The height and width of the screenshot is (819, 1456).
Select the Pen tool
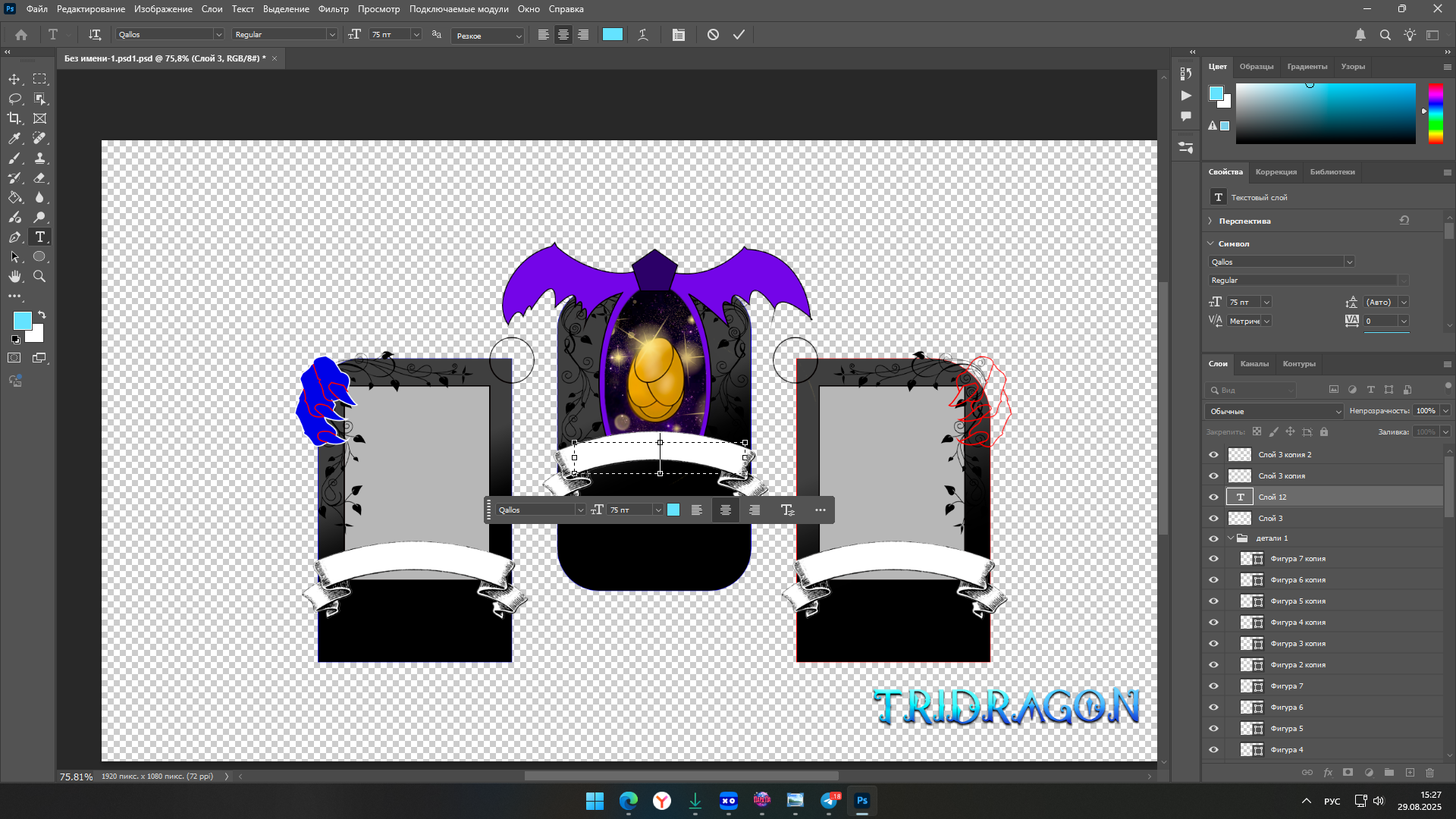point(14,237)
